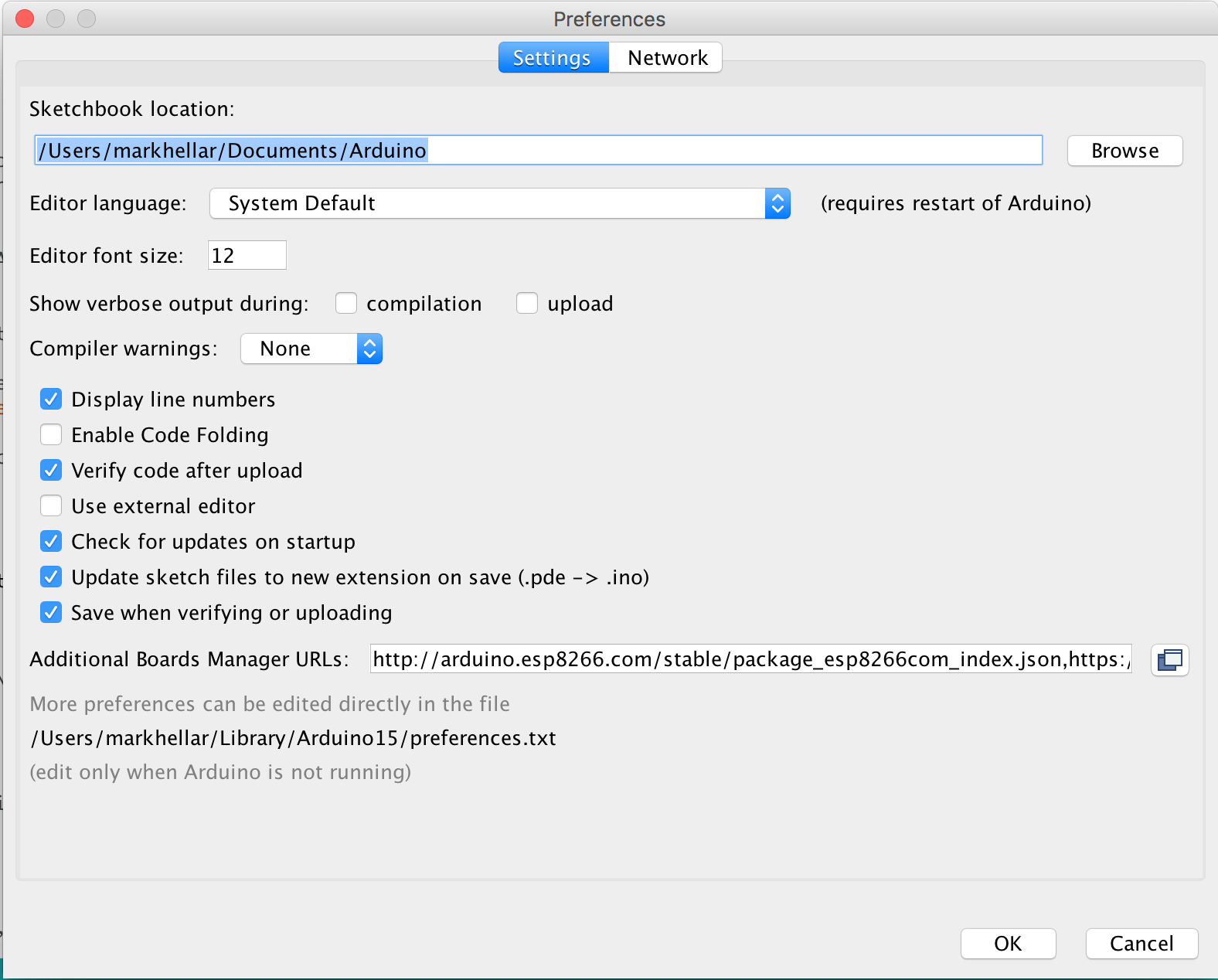Uncheck Save when verifying or uploading

(x=51, y=613)
